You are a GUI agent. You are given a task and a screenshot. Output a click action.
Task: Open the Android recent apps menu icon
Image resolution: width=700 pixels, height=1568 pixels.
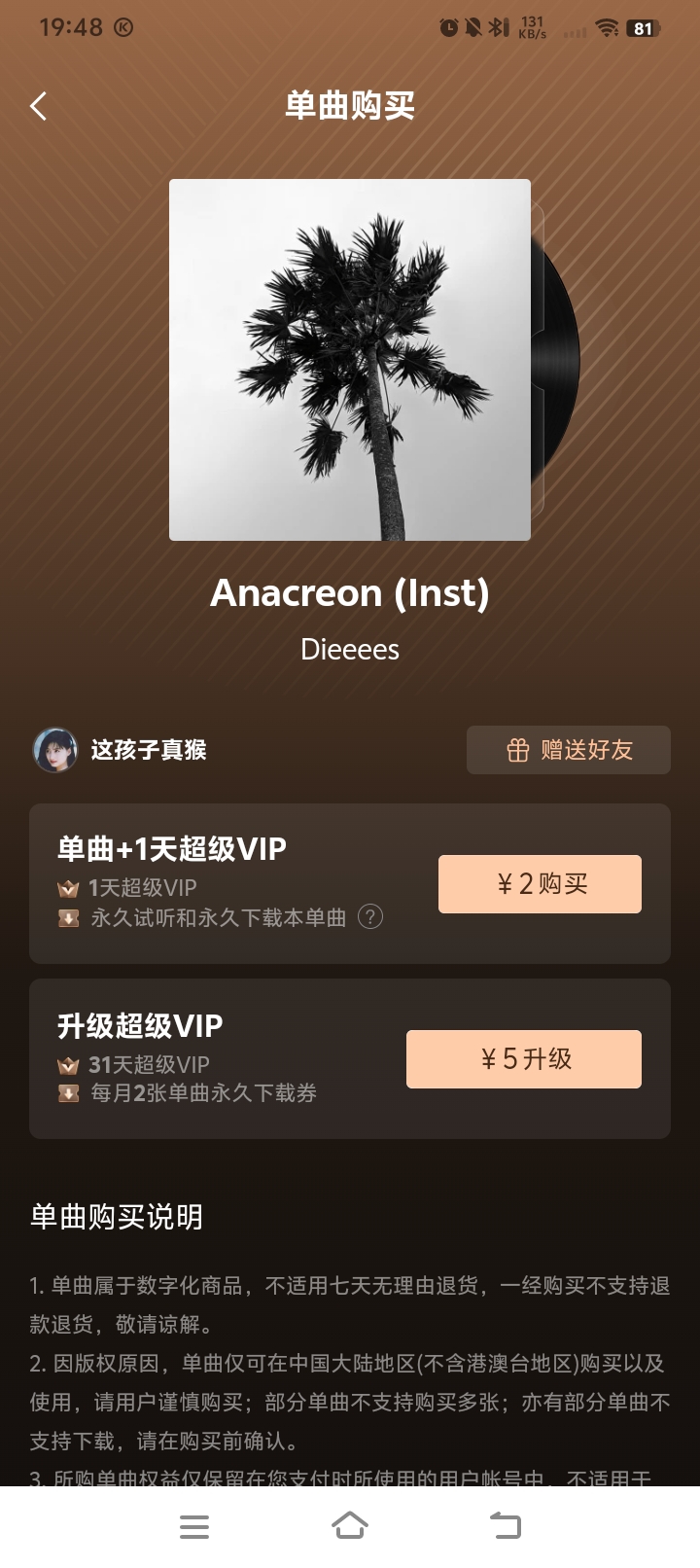coord(194,1526)
